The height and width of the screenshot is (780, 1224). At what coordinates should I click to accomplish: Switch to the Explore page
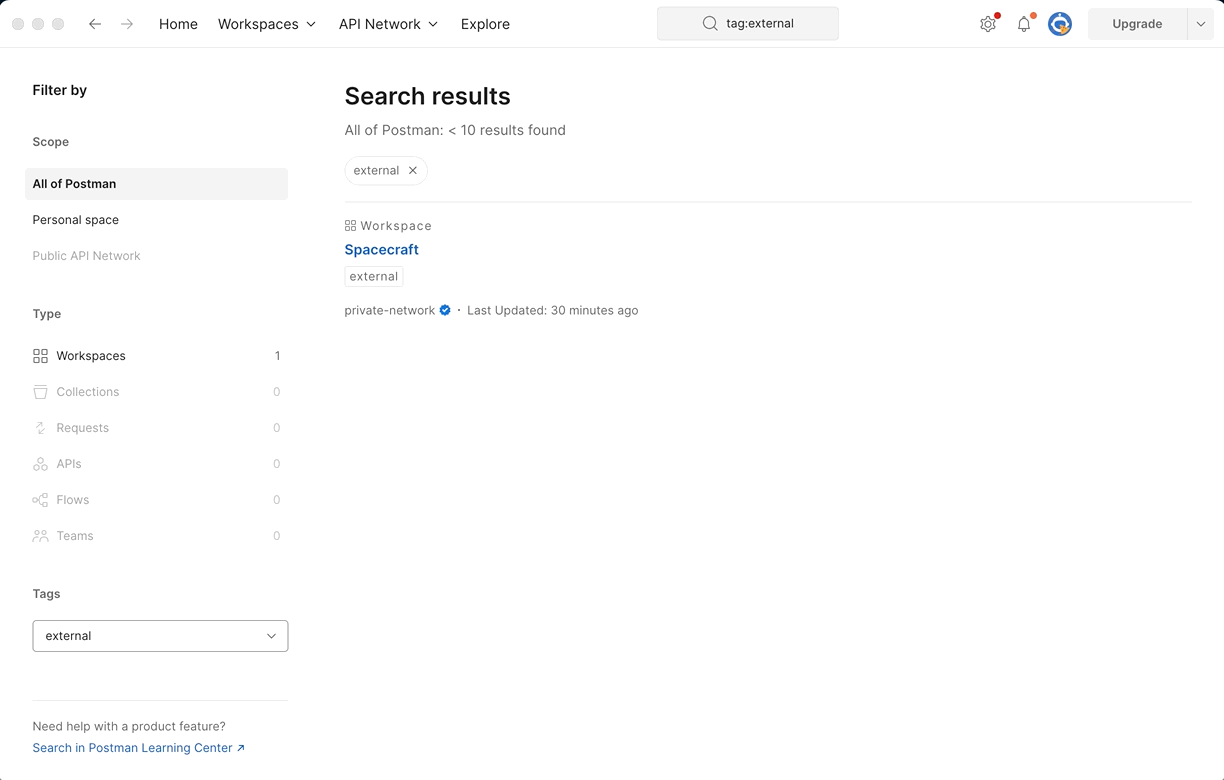click(x=485, y=24)
